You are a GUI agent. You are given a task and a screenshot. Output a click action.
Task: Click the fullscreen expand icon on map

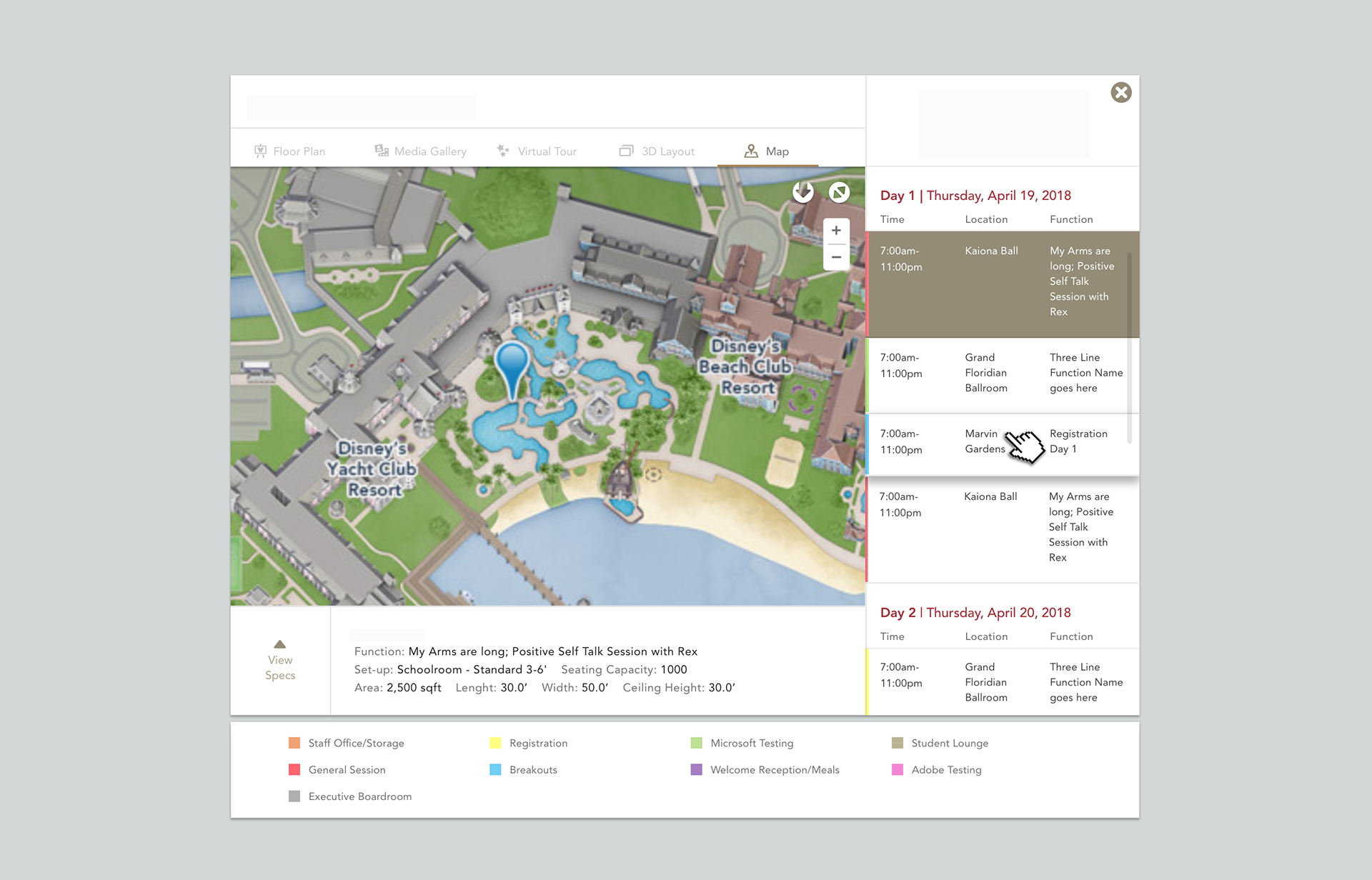coord(839,191)
